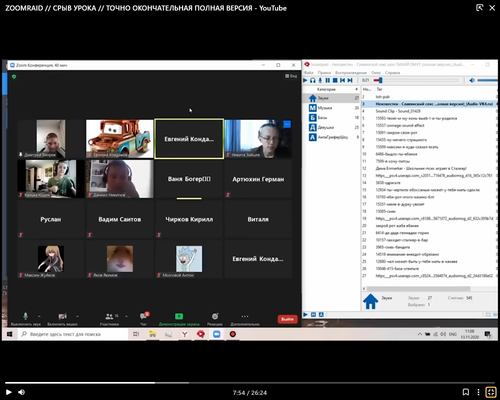Select Вадим Саитов participant tile
Screen dimensions: 500x400
[120, 219]
